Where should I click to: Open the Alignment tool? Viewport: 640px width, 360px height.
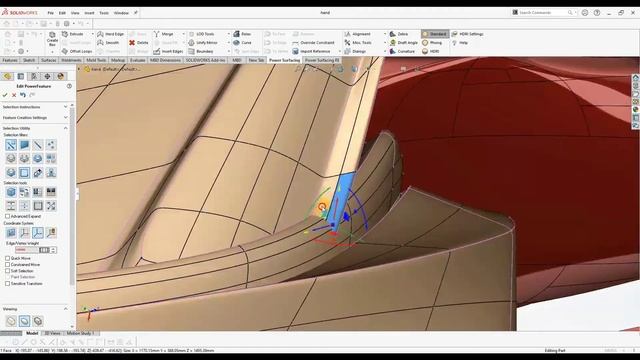tap(358, 34)
